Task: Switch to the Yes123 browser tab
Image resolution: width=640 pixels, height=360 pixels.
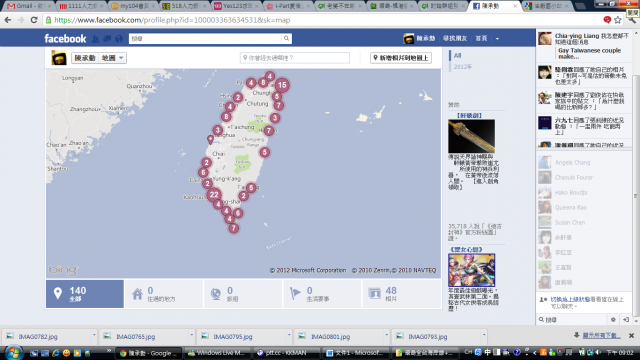Action: pyautogui.click(x=236, y=6)
